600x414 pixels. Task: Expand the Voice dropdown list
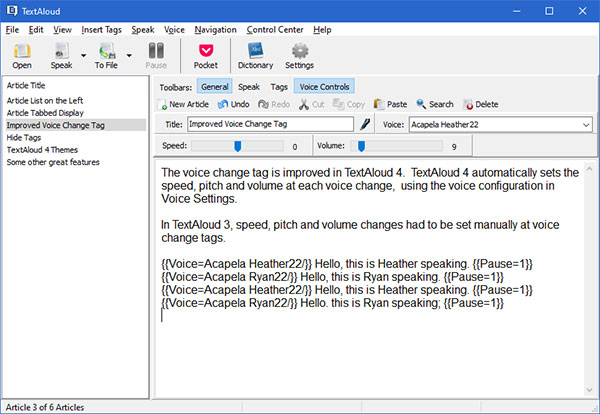(584, 124)
